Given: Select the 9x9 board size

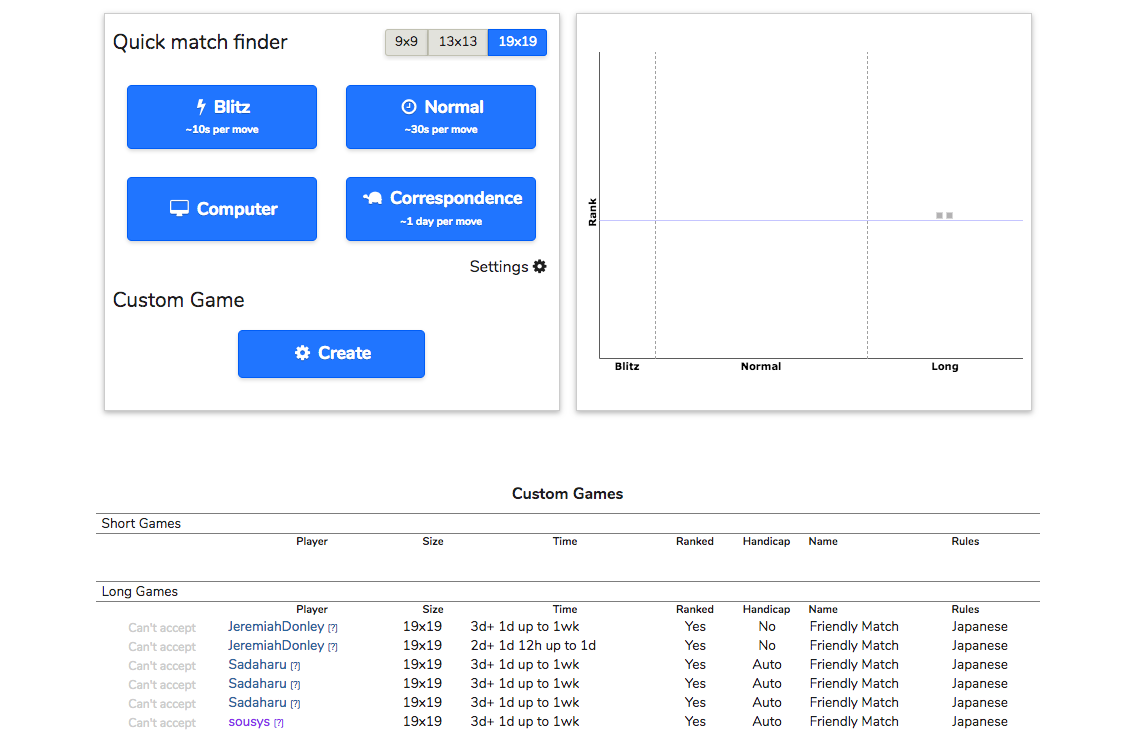Looking at the screenshot, I should (x=406, y=42).
